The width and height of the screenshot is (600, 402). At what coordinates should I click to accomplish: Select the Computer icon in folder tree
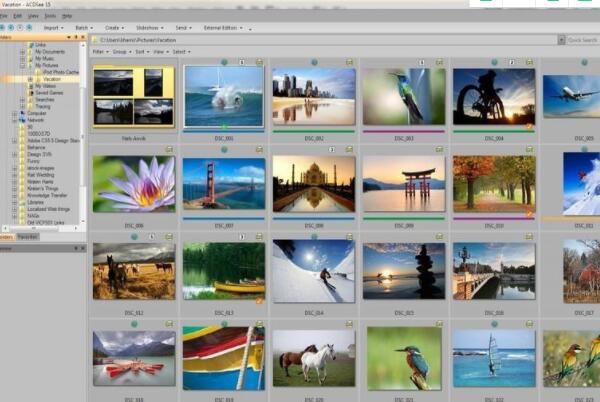point(21,113)
